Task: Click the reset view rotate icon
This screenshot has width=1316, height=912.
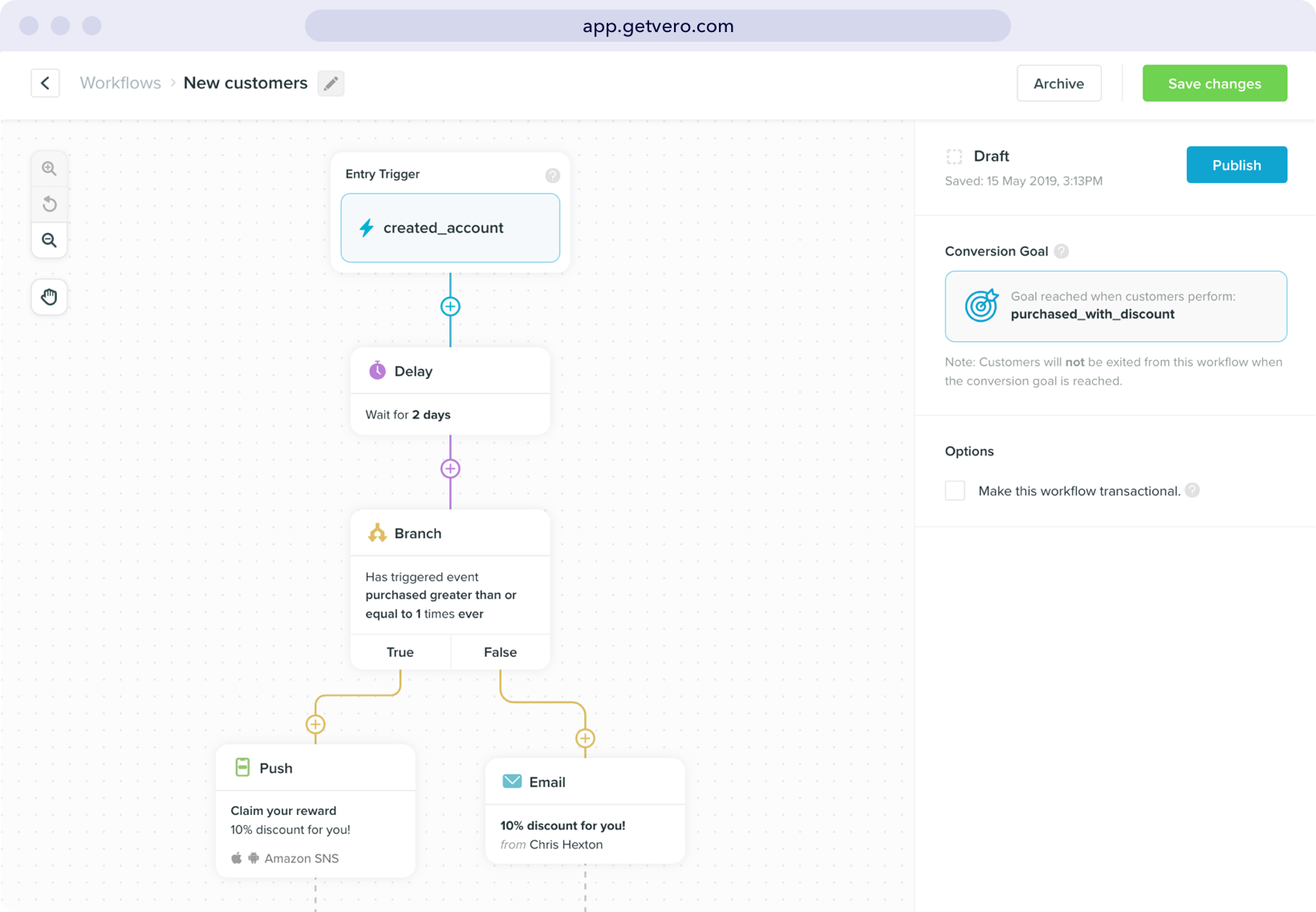Action: pyautogui.click(x=49, y=204)
